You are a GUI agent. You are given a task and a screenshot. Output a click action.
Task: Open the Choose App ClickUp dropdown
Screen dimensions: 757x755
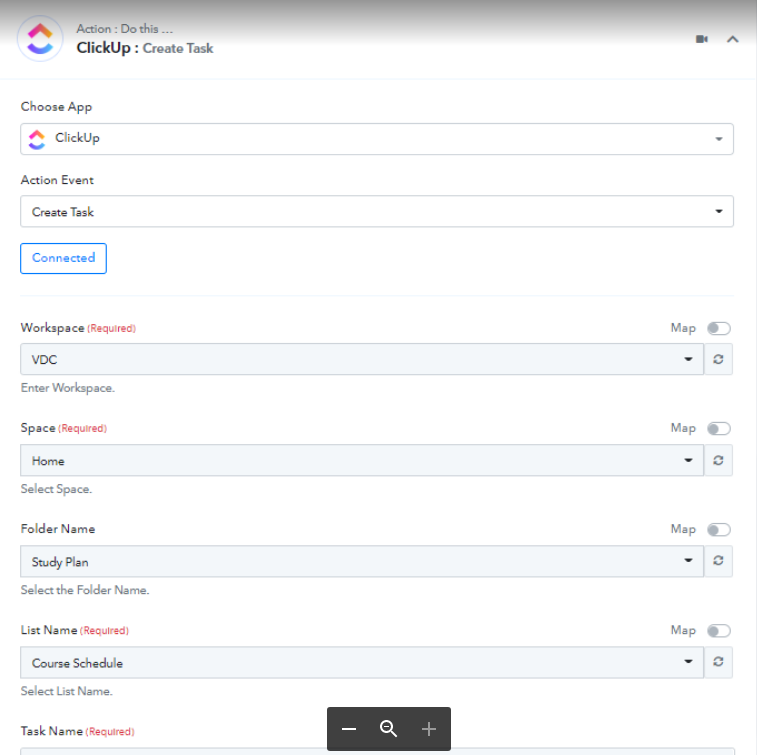coord(377,139)
